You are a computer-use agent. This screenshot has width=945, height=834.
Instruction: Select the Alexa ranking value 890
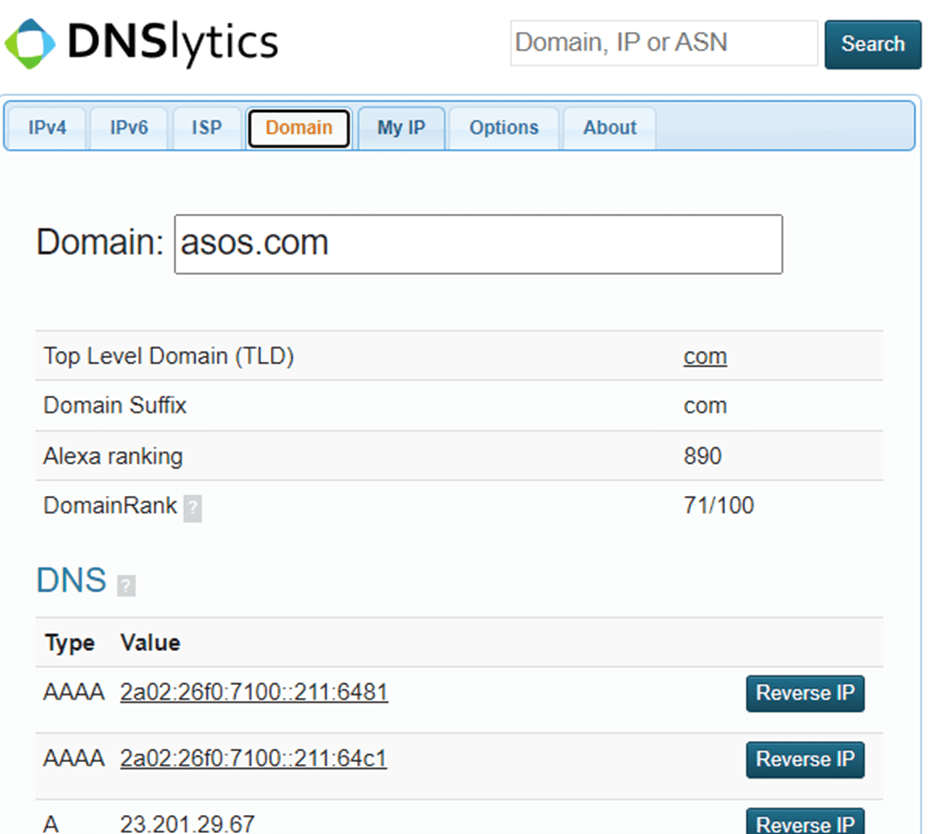(x=702, y=456)
